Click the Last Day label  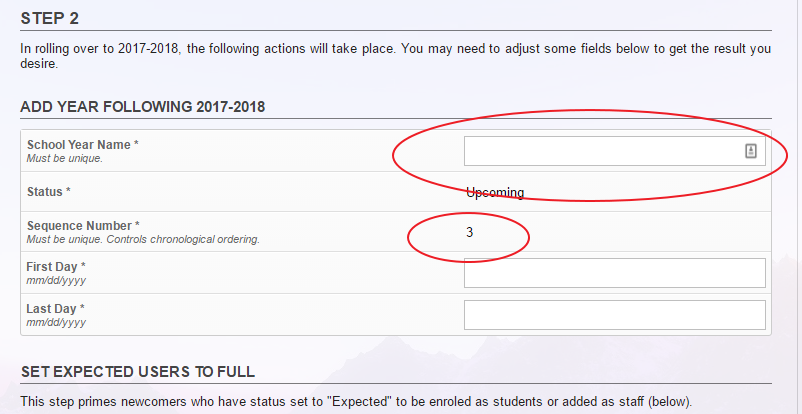[x=55, y=309]
